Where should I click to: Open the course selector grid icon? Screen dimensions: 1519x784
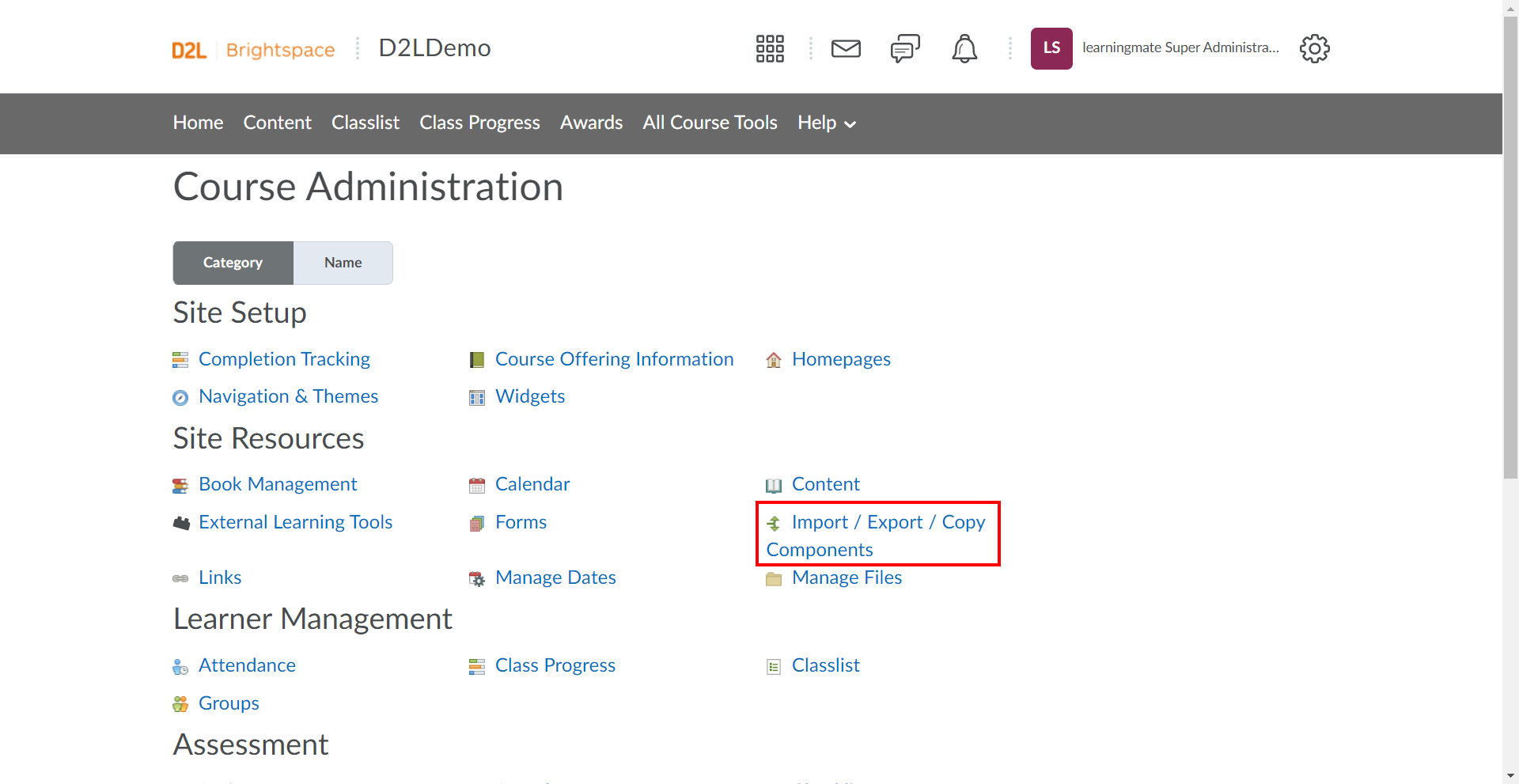(x=769, y=48)
